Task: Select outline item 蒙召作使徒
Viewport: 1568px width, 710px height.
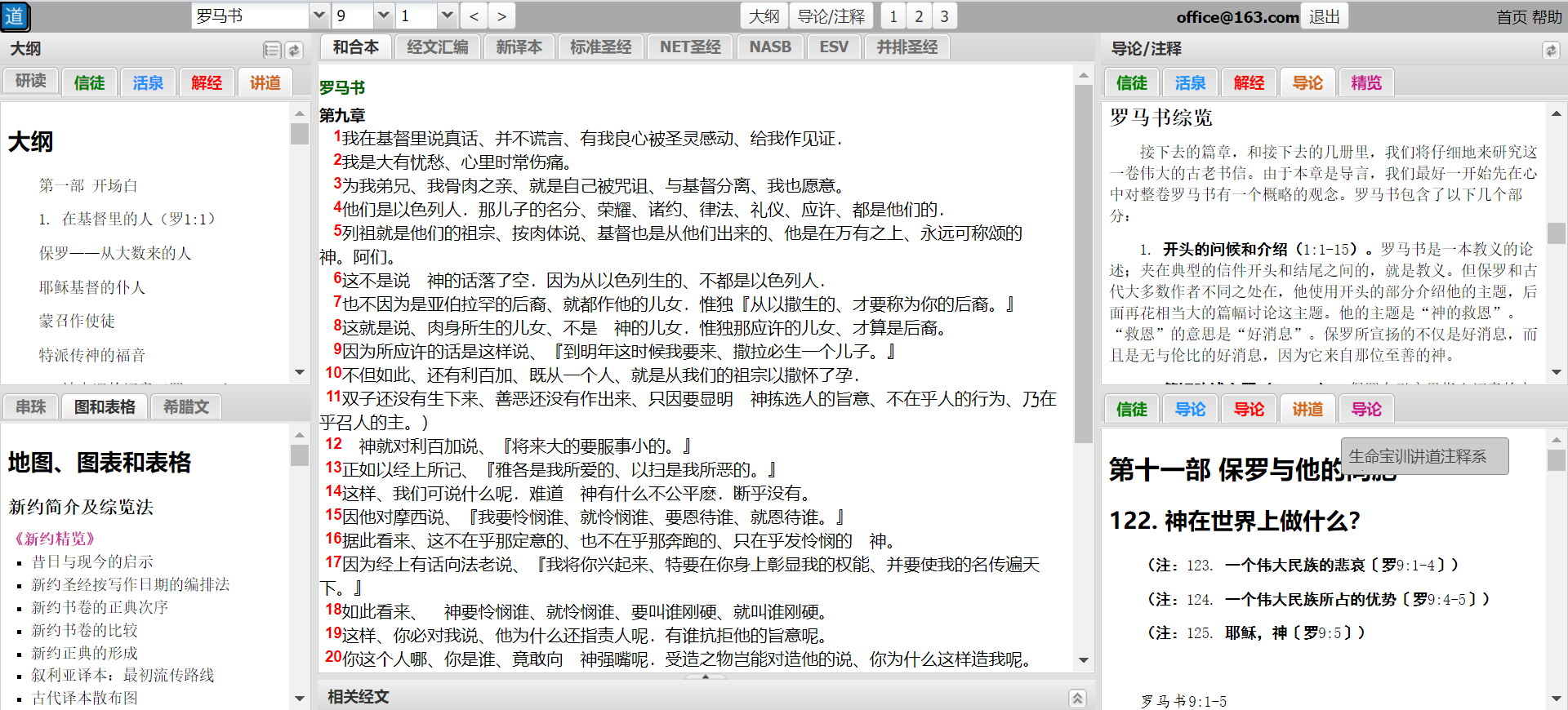Action: (77, 321)
